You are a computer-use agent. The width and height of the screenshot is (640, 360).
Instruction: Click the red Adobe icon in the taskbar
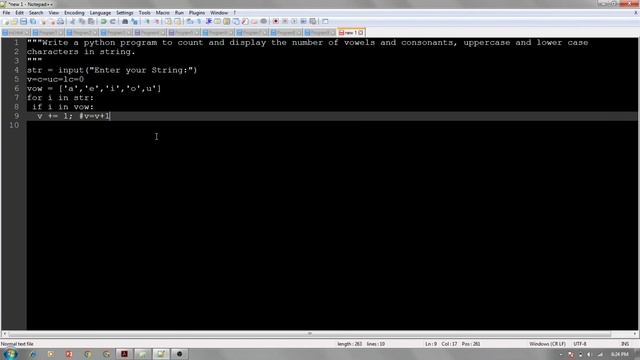[x=124, y=354]
